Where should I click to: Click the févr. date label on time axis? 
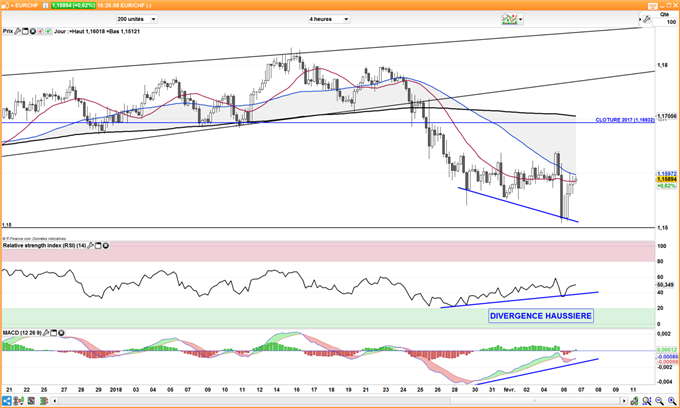point(509,389)
